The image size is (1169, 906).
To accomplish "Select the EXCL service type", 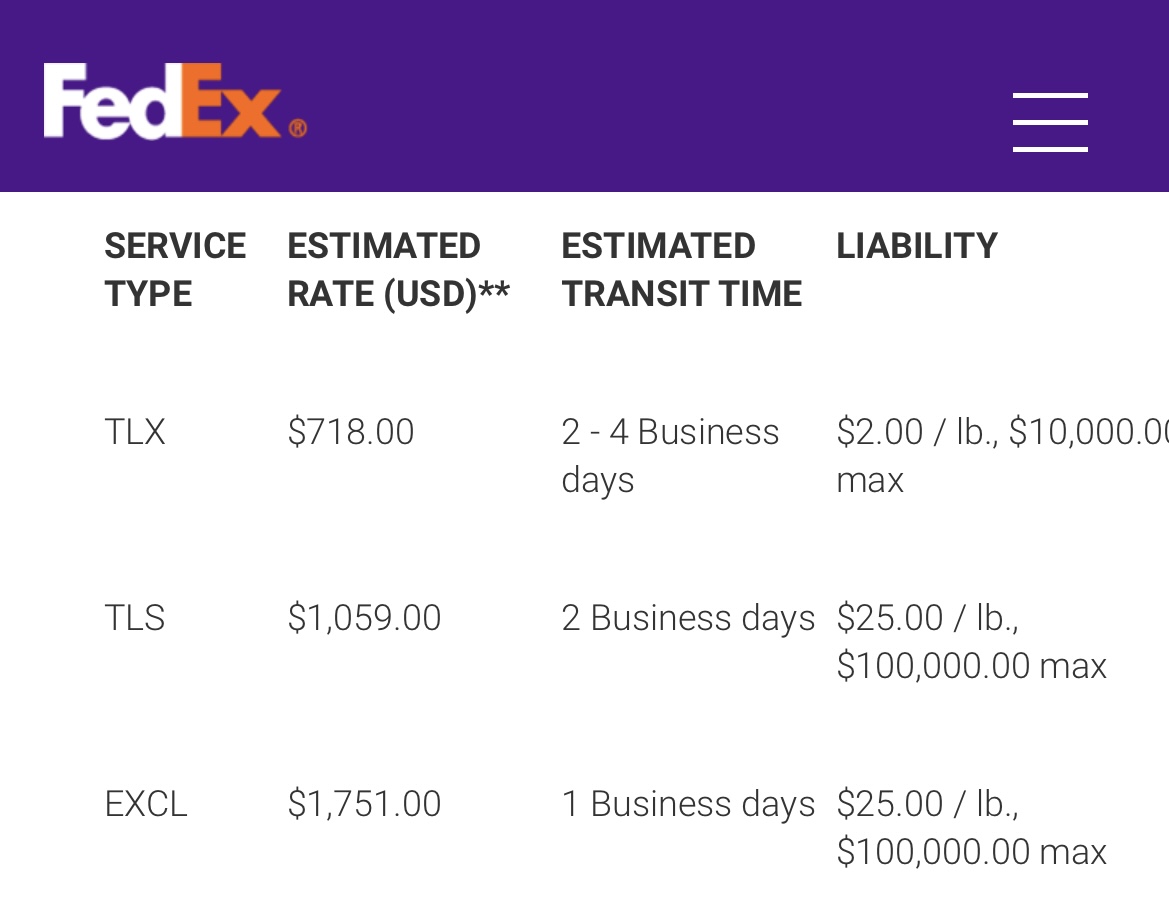I will (146, 804).
